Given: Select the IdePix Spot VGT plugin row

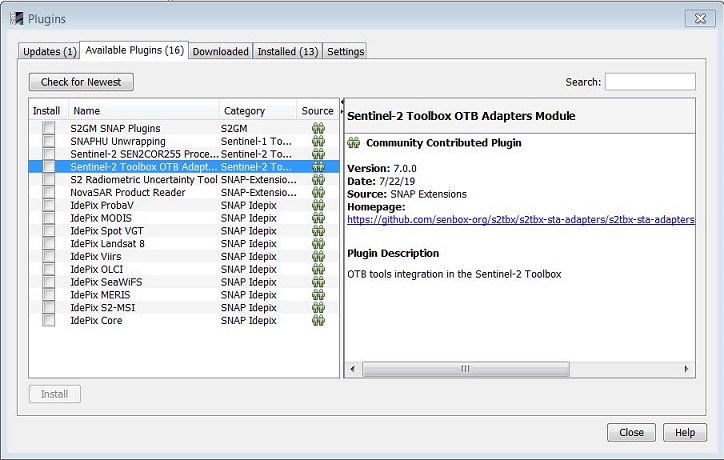Looking at the screenshot, I should 184,230.
